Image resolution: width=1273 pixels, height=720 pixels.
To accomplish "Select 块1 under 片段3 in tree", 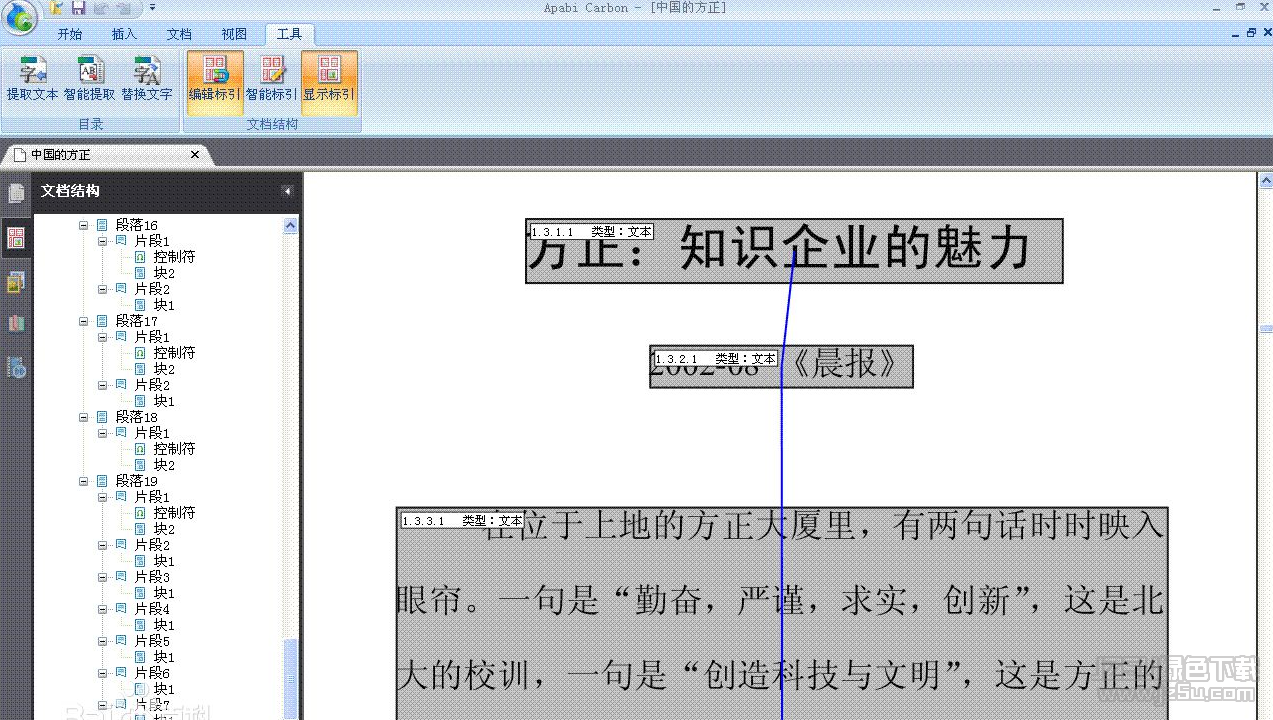I will (164, 593).
